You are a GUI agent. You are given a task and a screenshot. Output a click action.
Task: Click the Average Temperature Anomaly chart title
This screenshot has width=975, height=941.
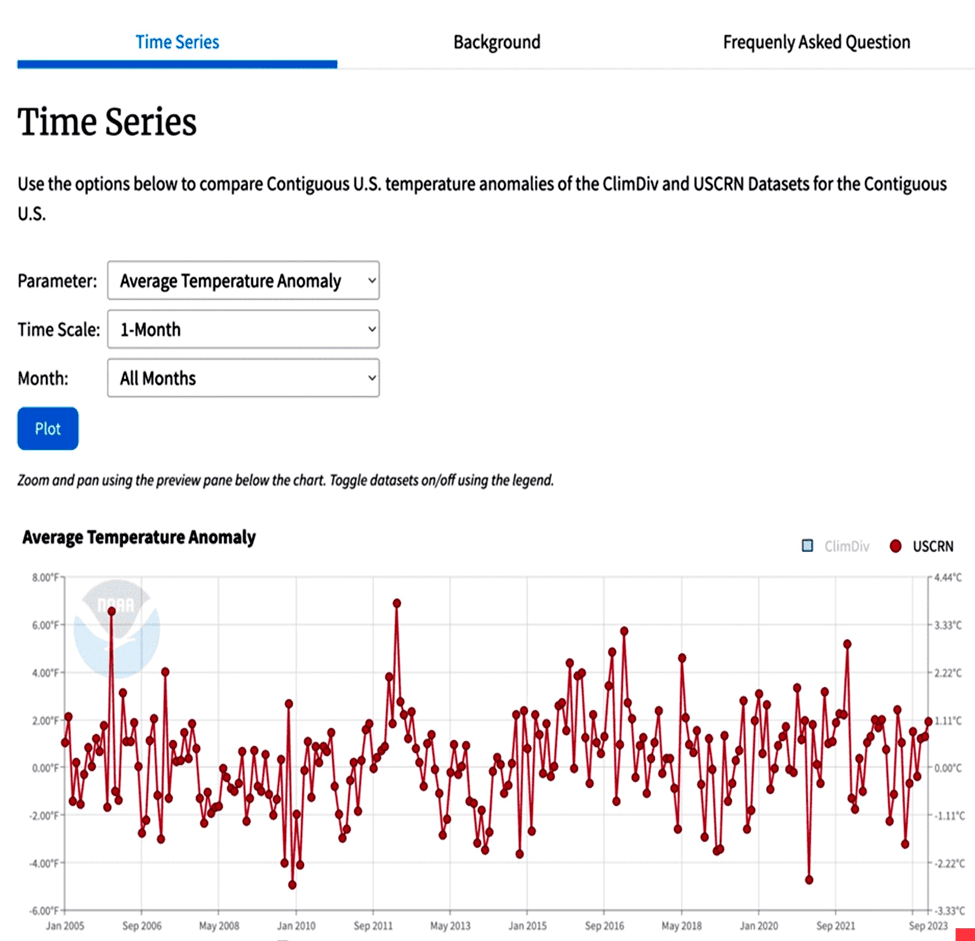(139, 537)
